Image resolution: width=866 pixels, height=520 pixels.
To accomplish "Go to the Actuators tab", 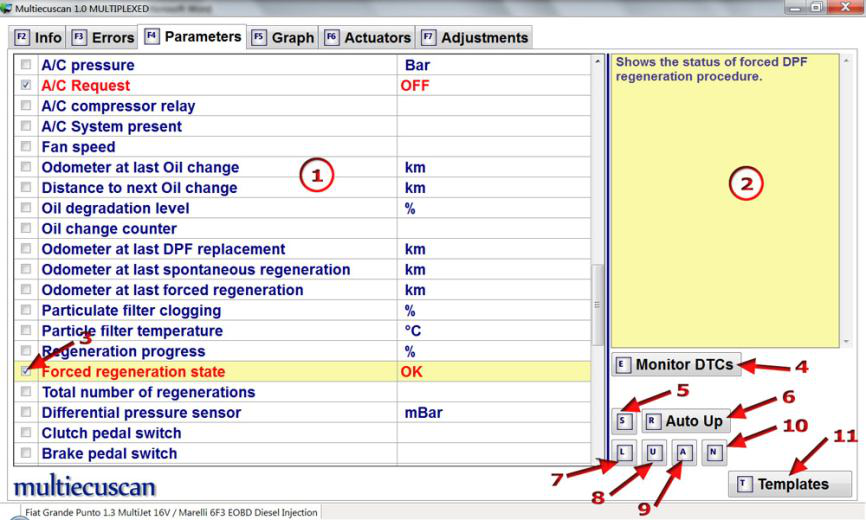I will 367,38.
